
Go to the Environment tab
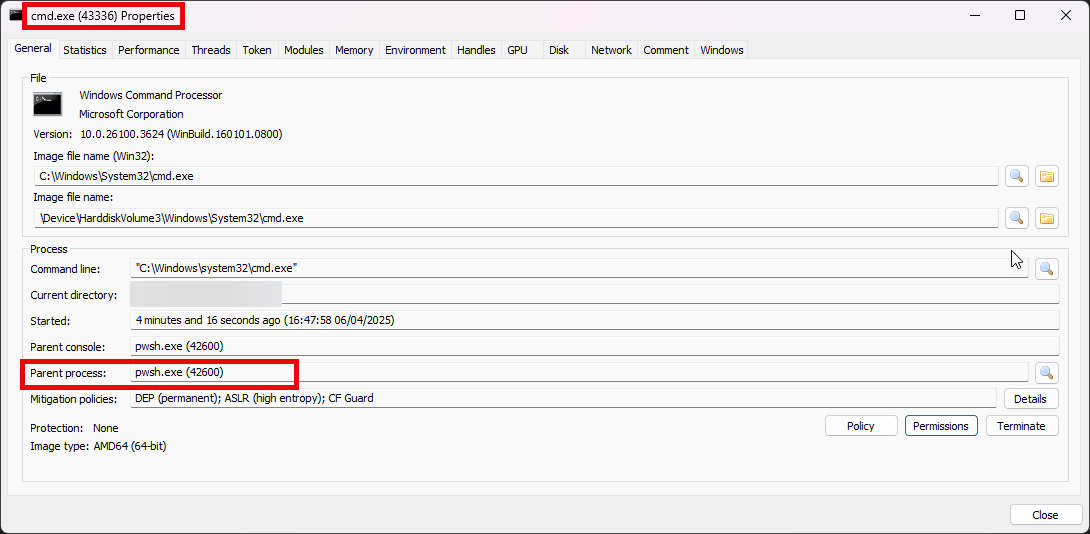click(x=414, y=50)
